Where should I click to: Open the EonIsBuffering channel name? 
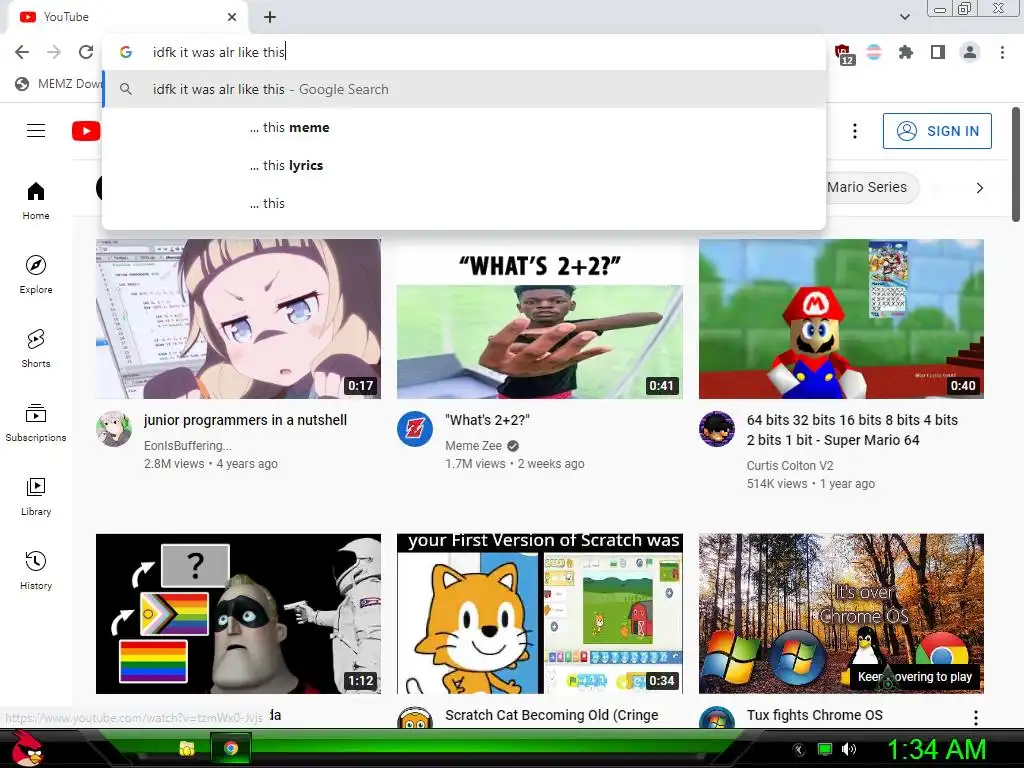187,445
